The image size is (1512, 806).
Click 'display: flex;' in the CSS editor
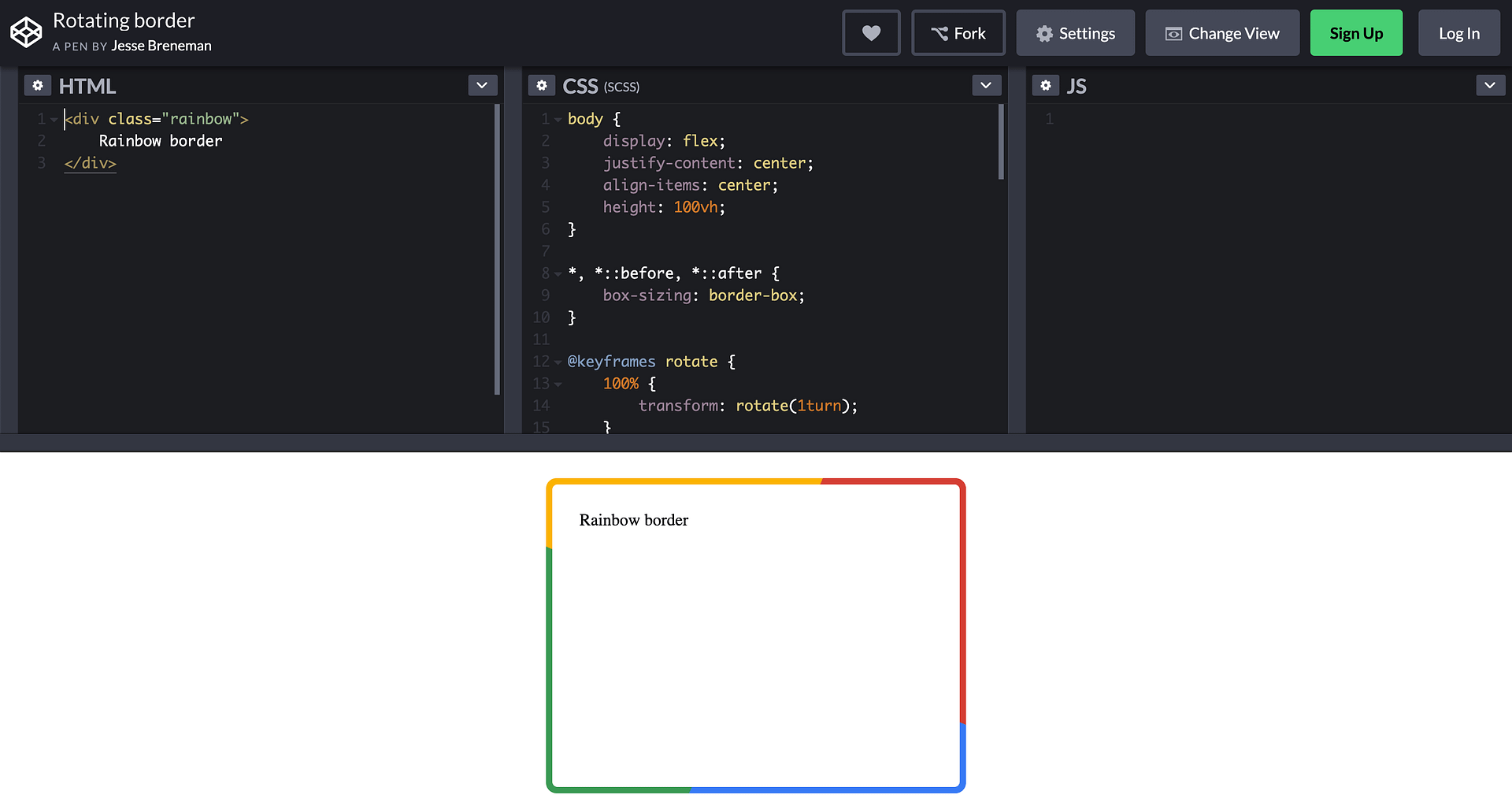(664, 141)
